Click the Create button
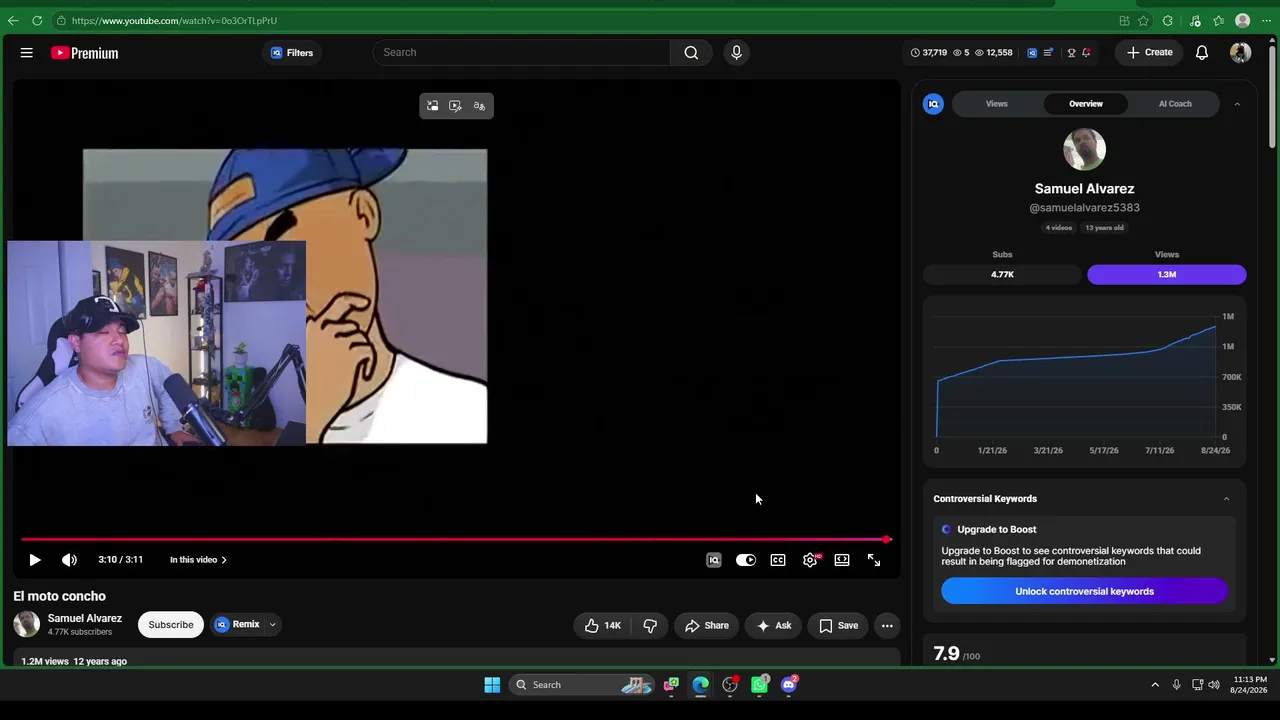 (1150, 53)
